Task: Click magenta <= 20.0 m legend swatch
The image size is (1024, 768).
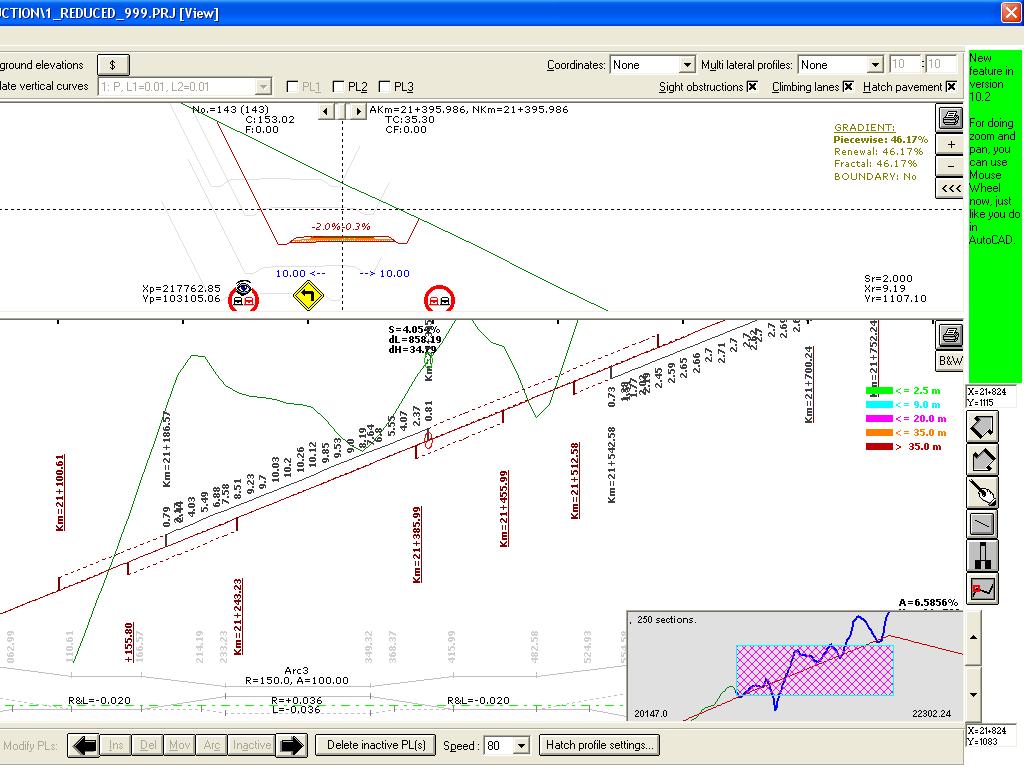Action: (x=879, y=419)
